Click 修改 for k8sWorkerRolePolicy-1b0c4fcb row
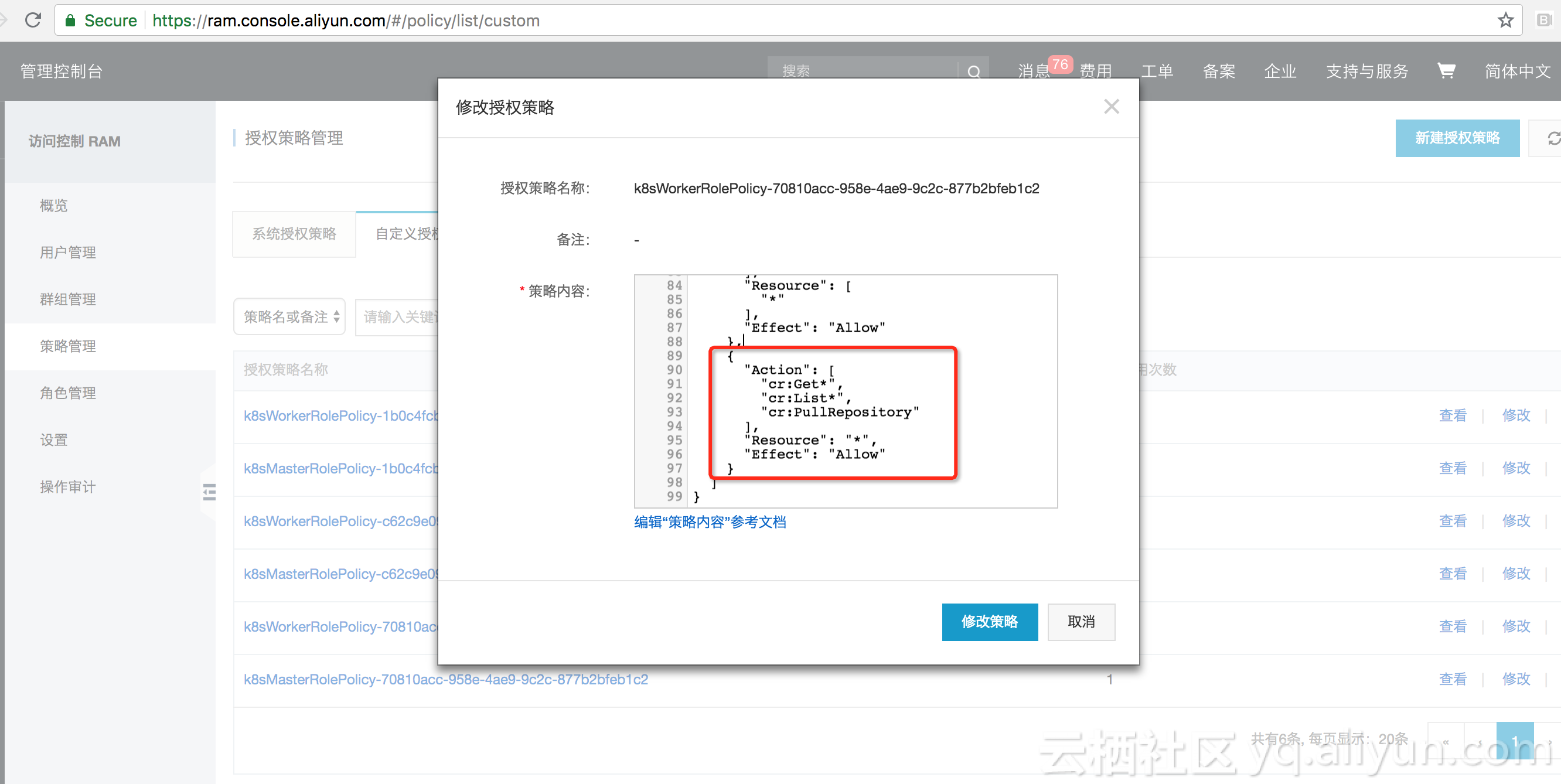The image size is (1561, 784). (x=1516, y=415)
